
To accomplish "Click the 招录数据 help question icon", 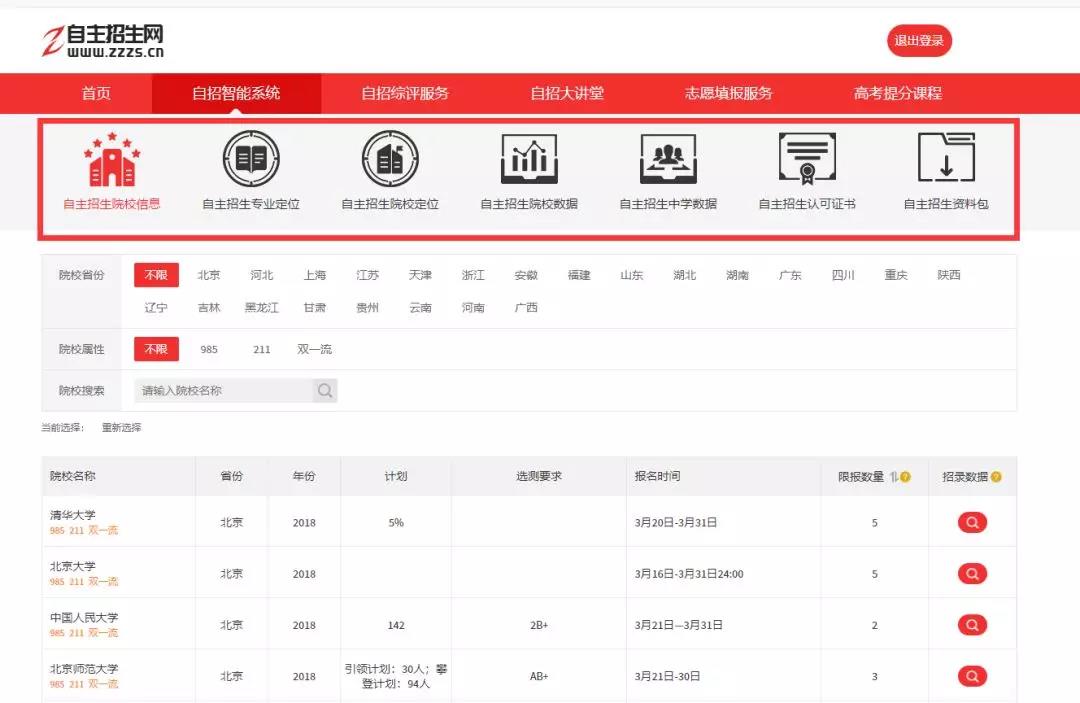I will (x=996, y=477).
